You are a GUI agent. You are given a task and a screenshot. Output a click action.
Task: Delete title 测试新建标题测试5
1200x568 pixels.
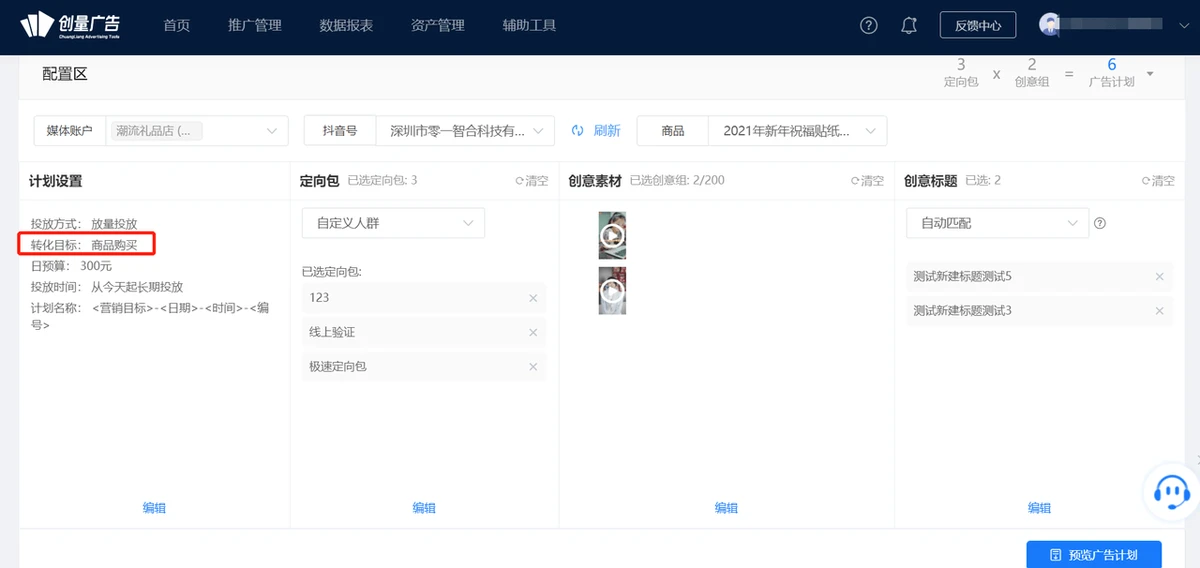[1160, 277]
